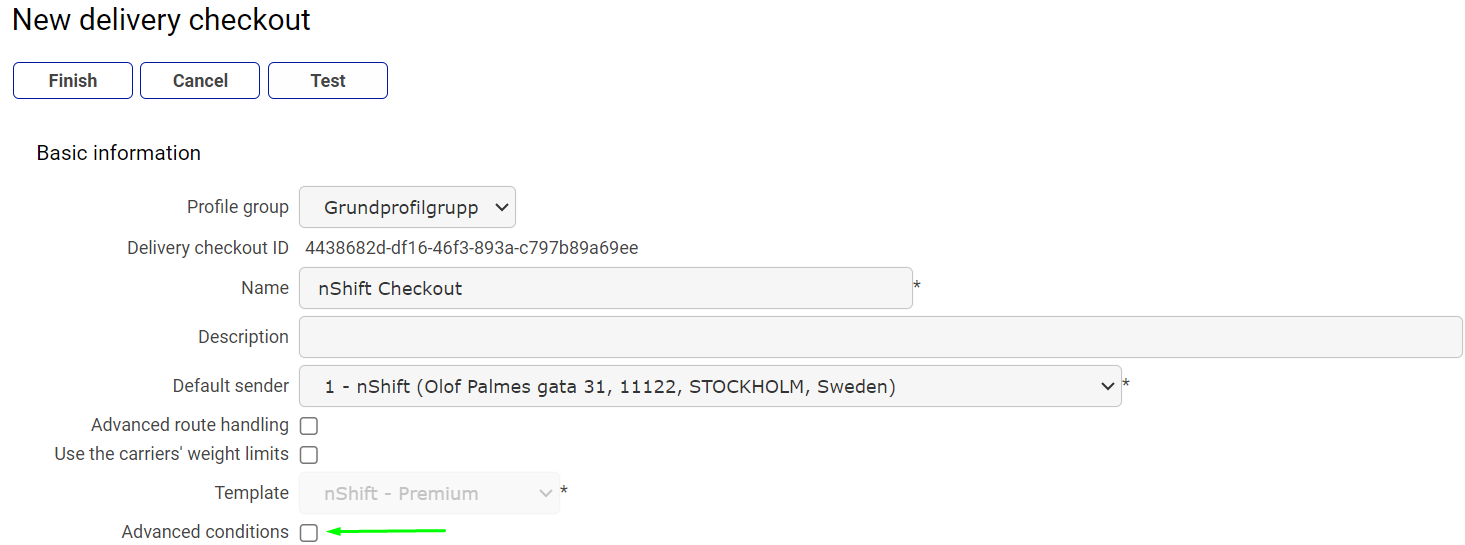Expand the Default sender dropdown

710,386
